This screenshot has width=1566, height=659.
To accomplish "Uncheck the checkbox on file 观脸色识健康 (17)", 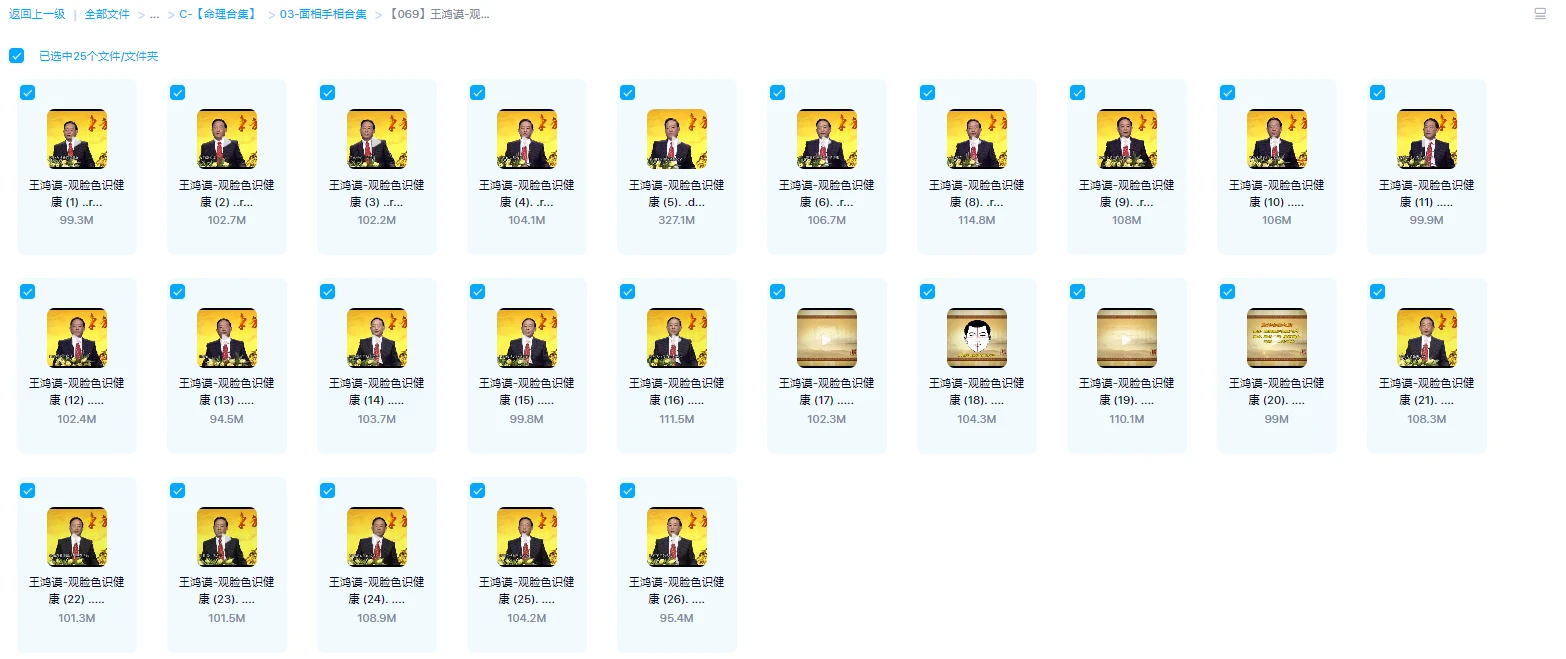I will pos(777,291).
